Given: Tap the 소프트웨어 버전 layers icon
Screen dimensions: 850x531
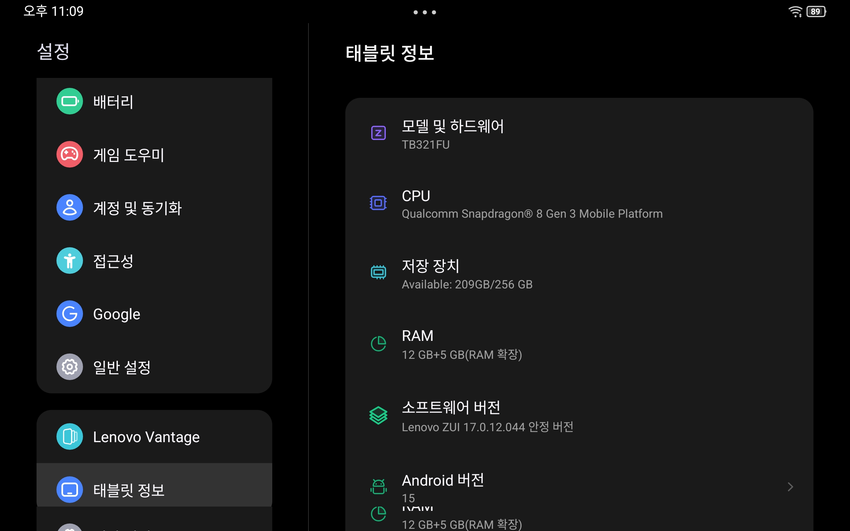Looking at the screenshot, I should tap(378, 416).
